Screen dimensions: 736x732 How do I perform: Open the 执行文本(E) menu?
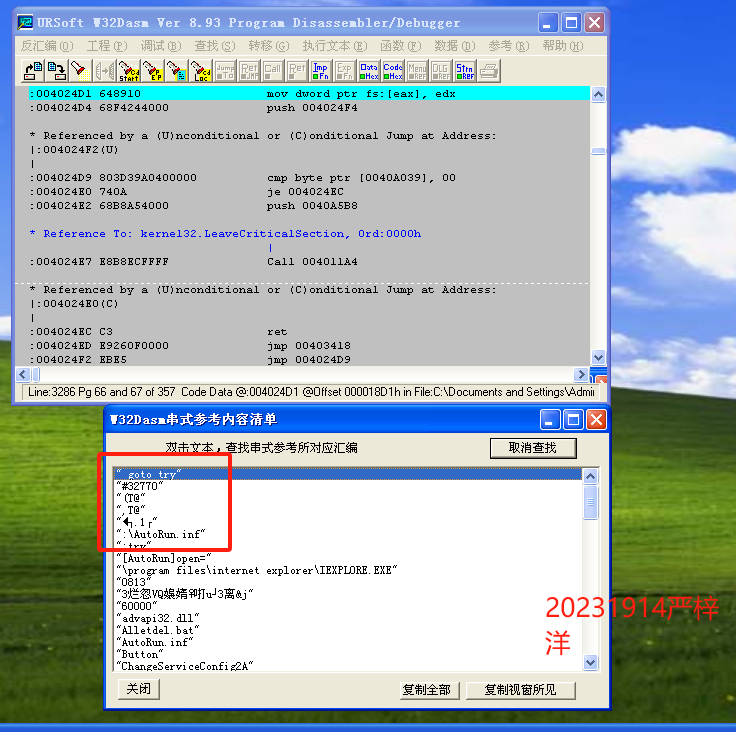click(x=335, y=46)
